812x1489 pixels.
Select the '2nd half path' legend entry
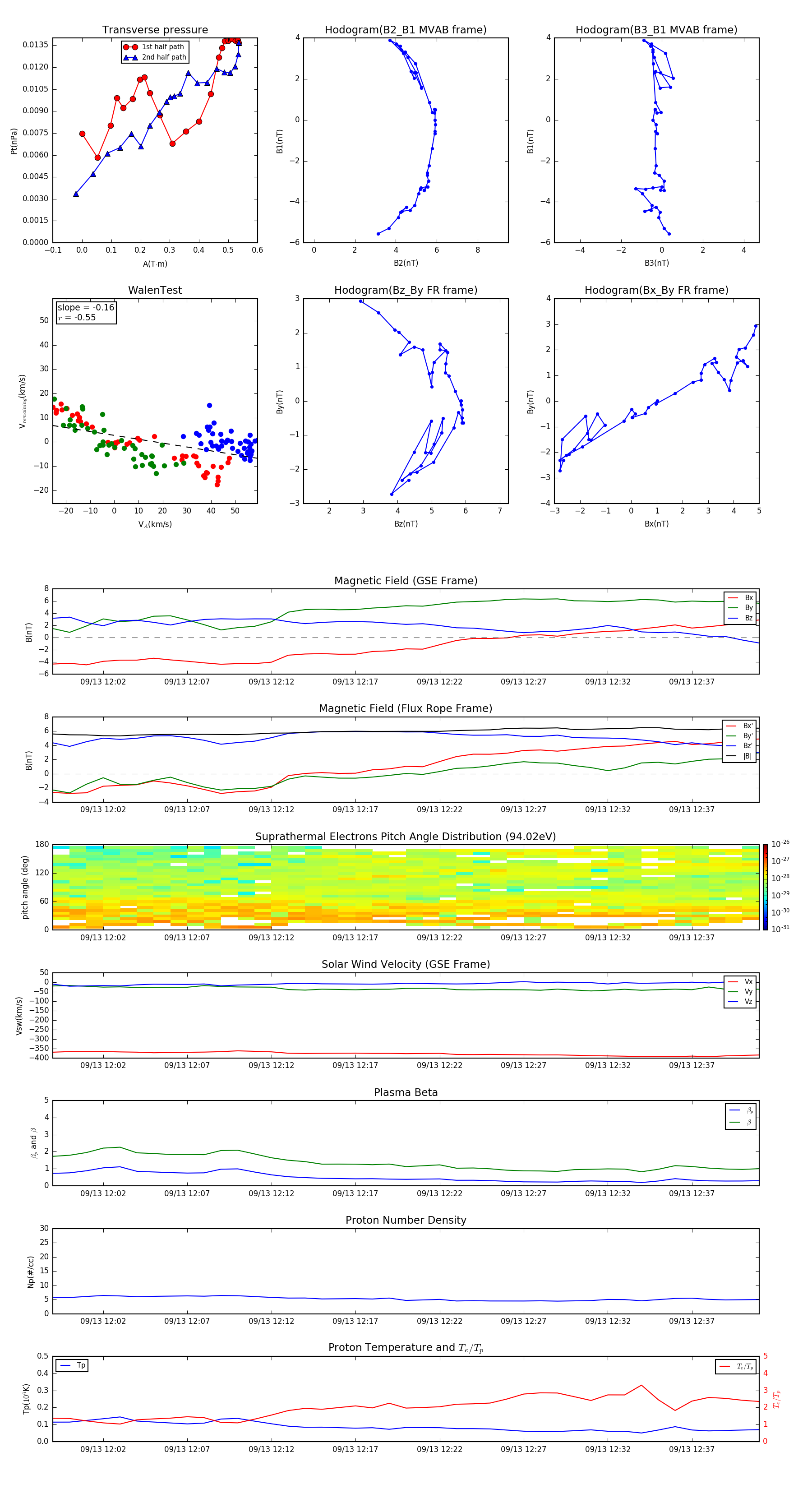[x=155, y=57]
